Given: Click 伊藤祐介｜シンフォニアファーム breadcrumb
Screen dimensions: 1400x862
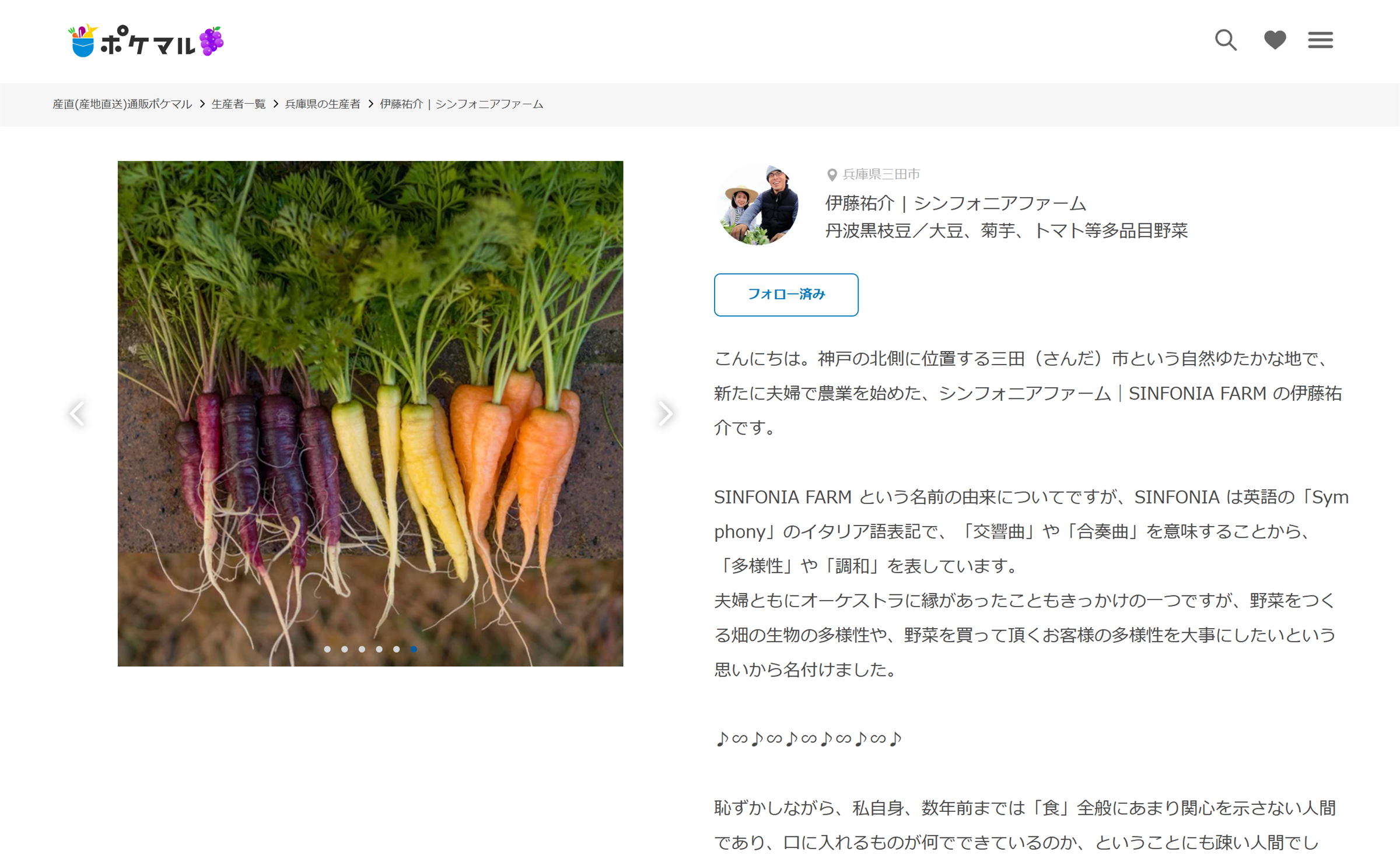Looking at the screenshot, I should (x=461, y=104).
